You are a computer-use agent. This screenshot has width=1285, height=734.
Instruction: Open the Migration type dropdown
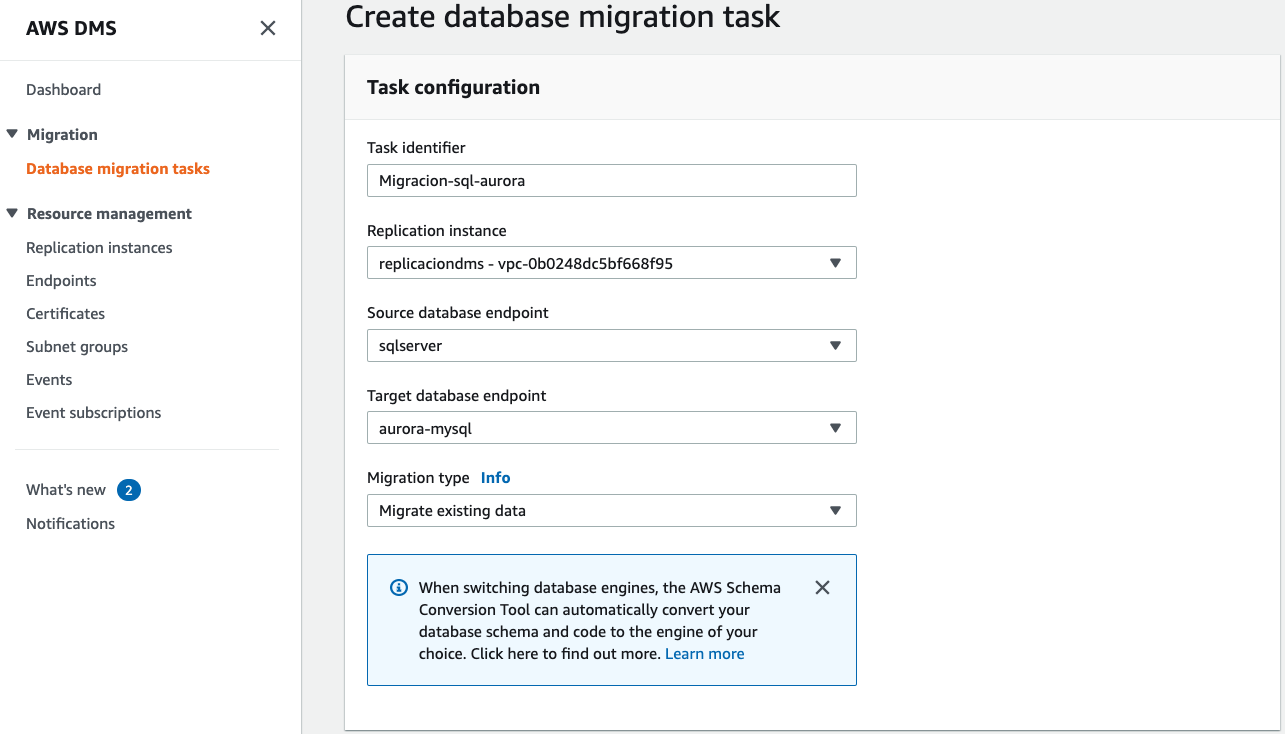pyautogui.click(x=611, y=511)
